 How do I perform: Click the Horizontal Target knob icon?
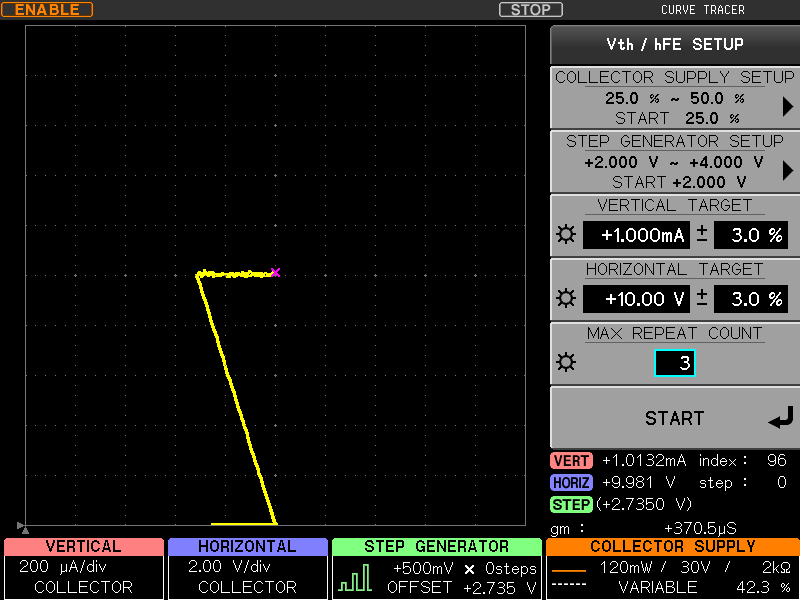(566, 298)
